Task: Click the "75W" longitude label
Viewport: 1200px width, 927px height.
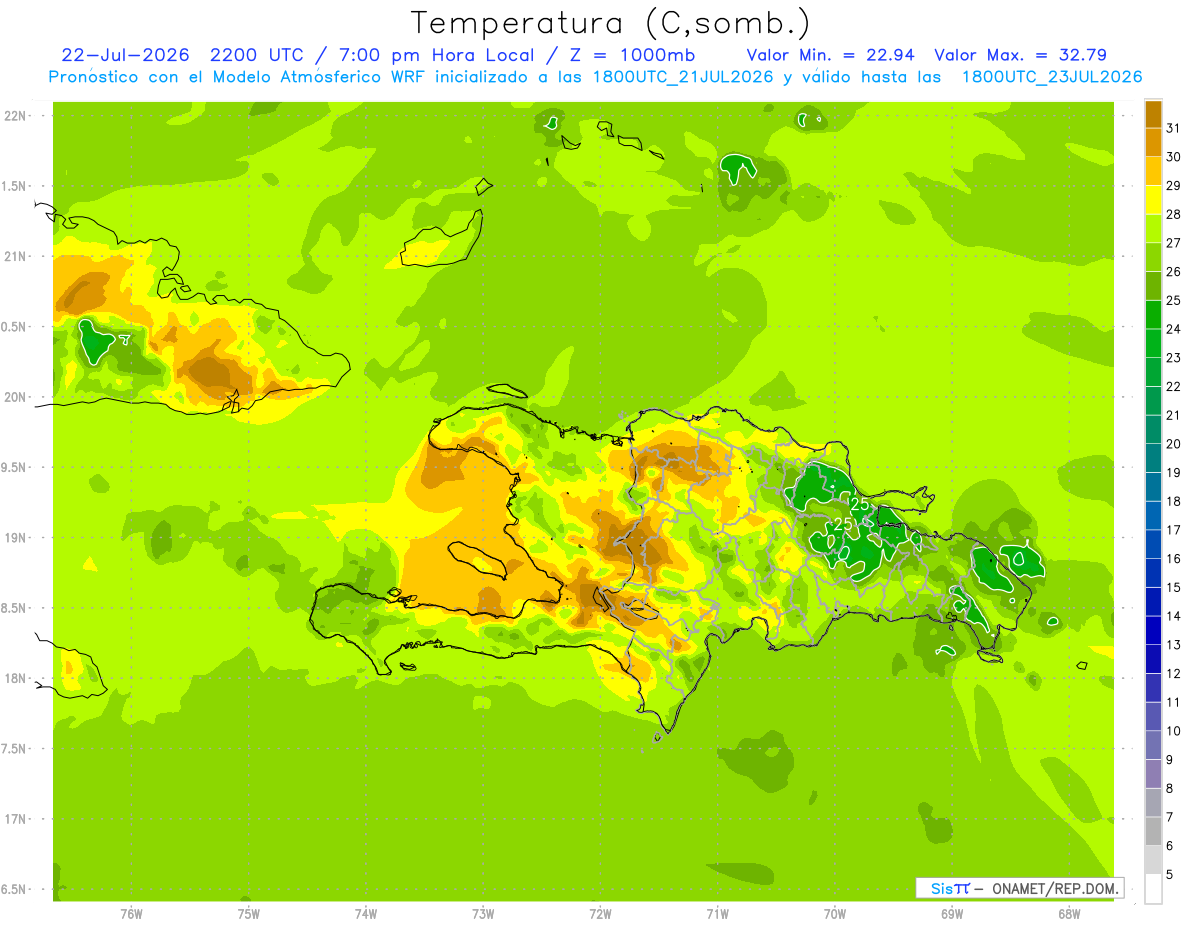Action: 249,913
